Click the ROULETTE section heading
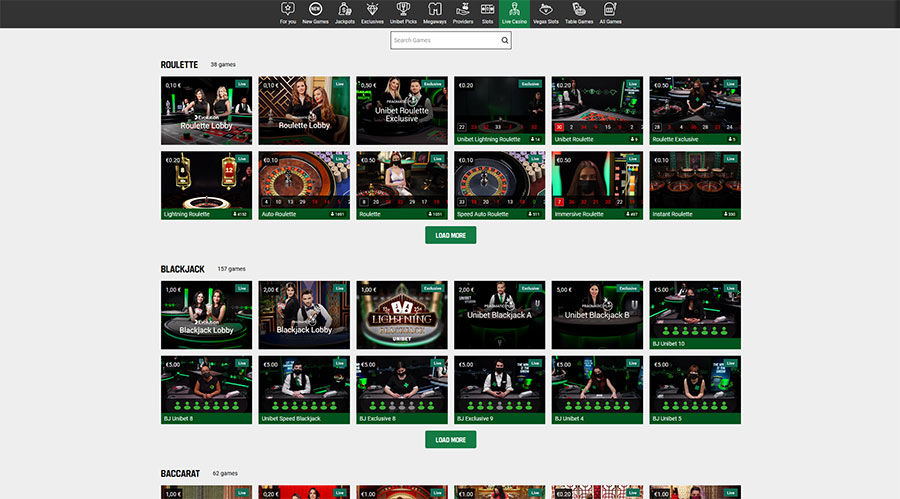This screenshot has height=499, width=900. (x=179, y=65)
